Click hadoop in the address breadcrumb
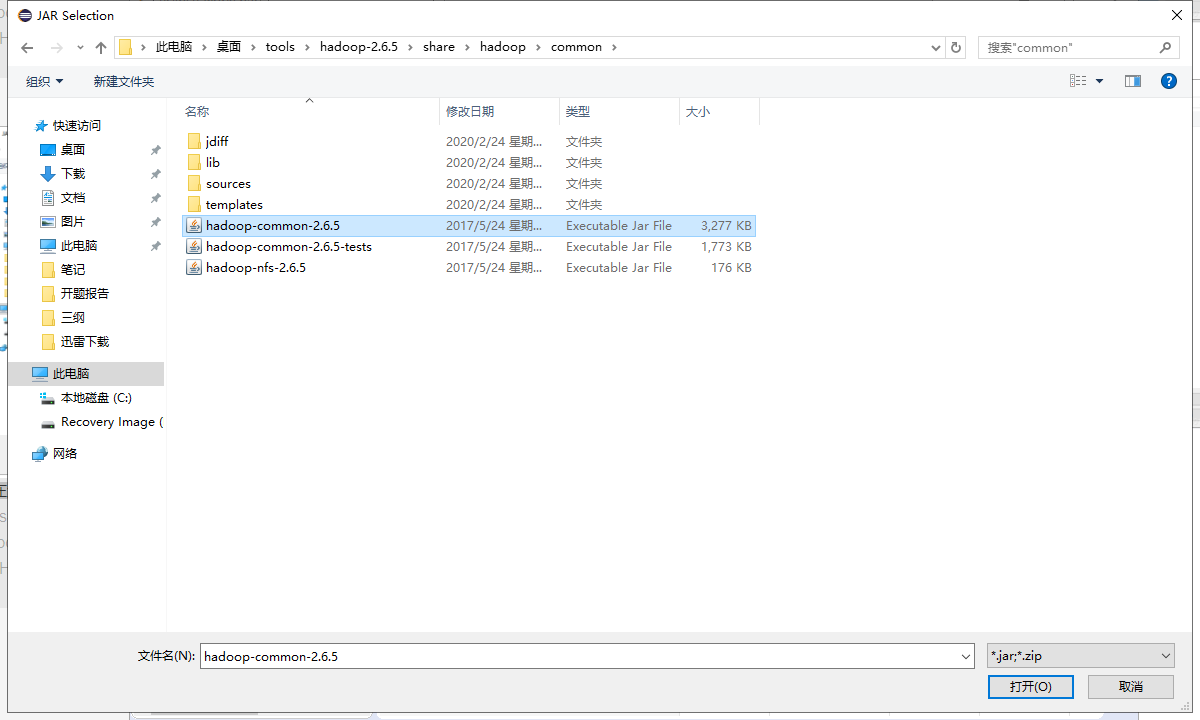The image size is (1200, 720). pyautogui.click(x=503, y=47)
